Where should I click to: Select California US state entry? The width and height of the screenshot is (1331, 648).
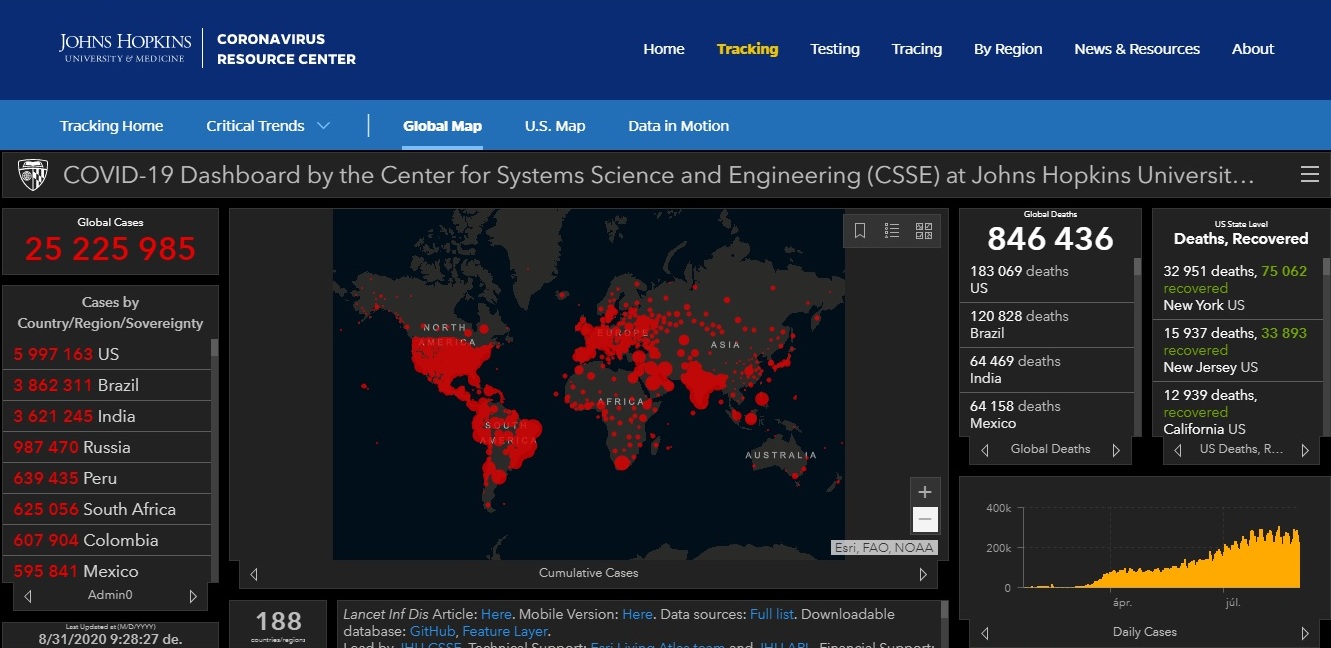1238,409
